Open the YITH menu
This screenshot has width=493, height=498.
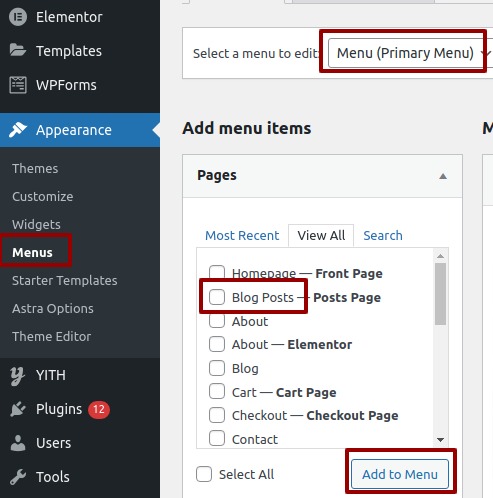80,375
